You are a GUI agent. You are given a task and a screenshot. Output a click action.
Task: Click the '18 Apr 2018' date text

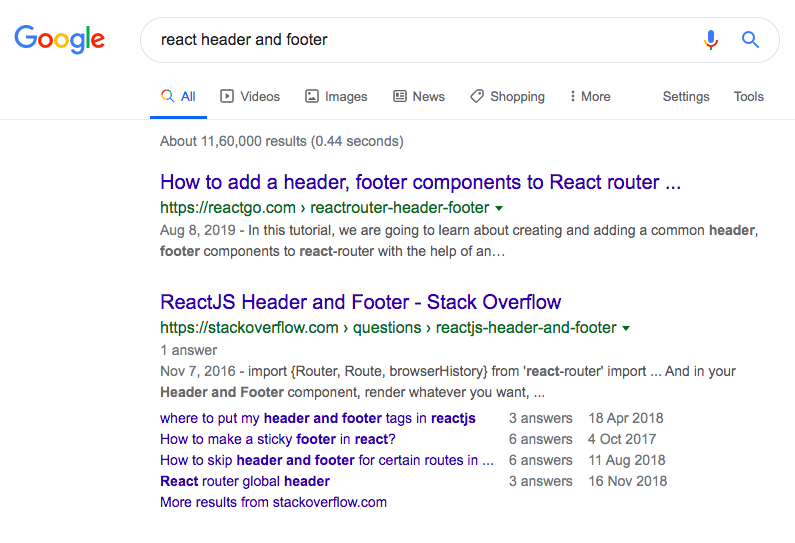tap(626, 418)
